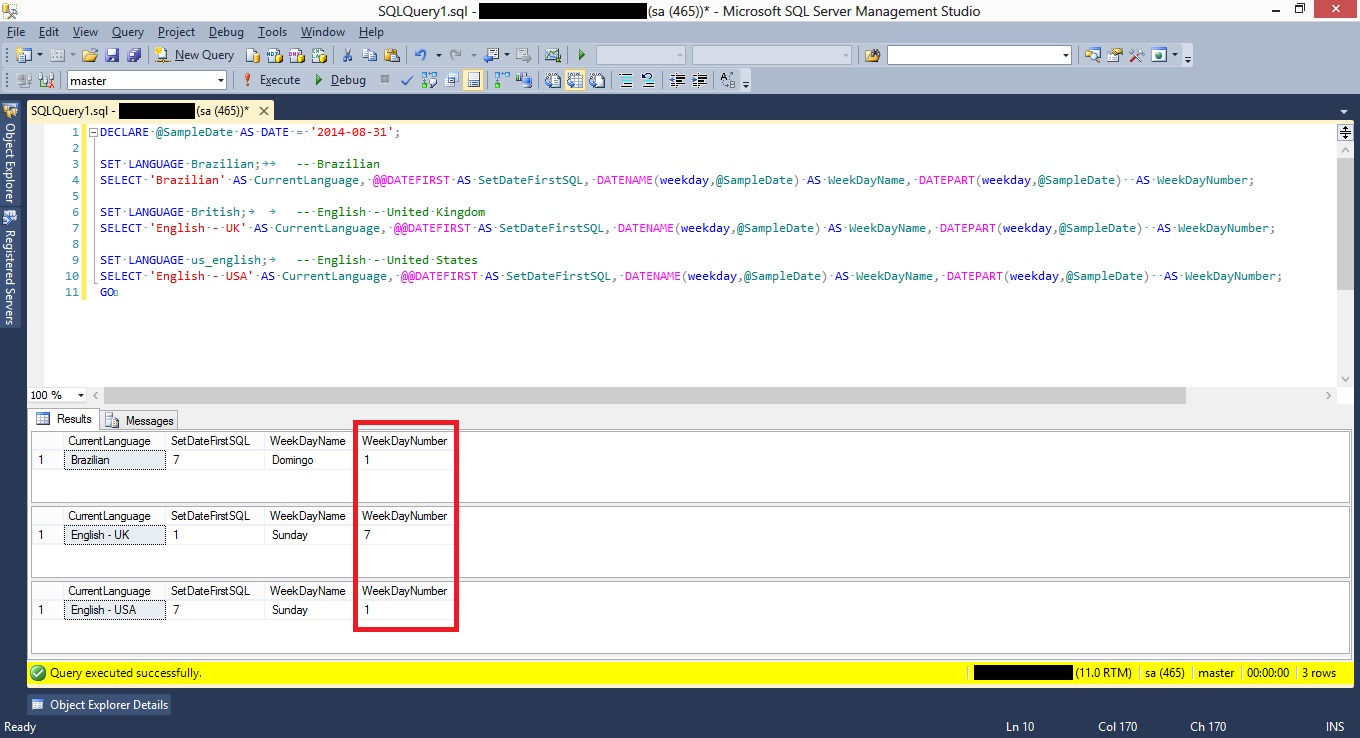
Task: Comment out the selected lines
Action: tap(624, 80)
